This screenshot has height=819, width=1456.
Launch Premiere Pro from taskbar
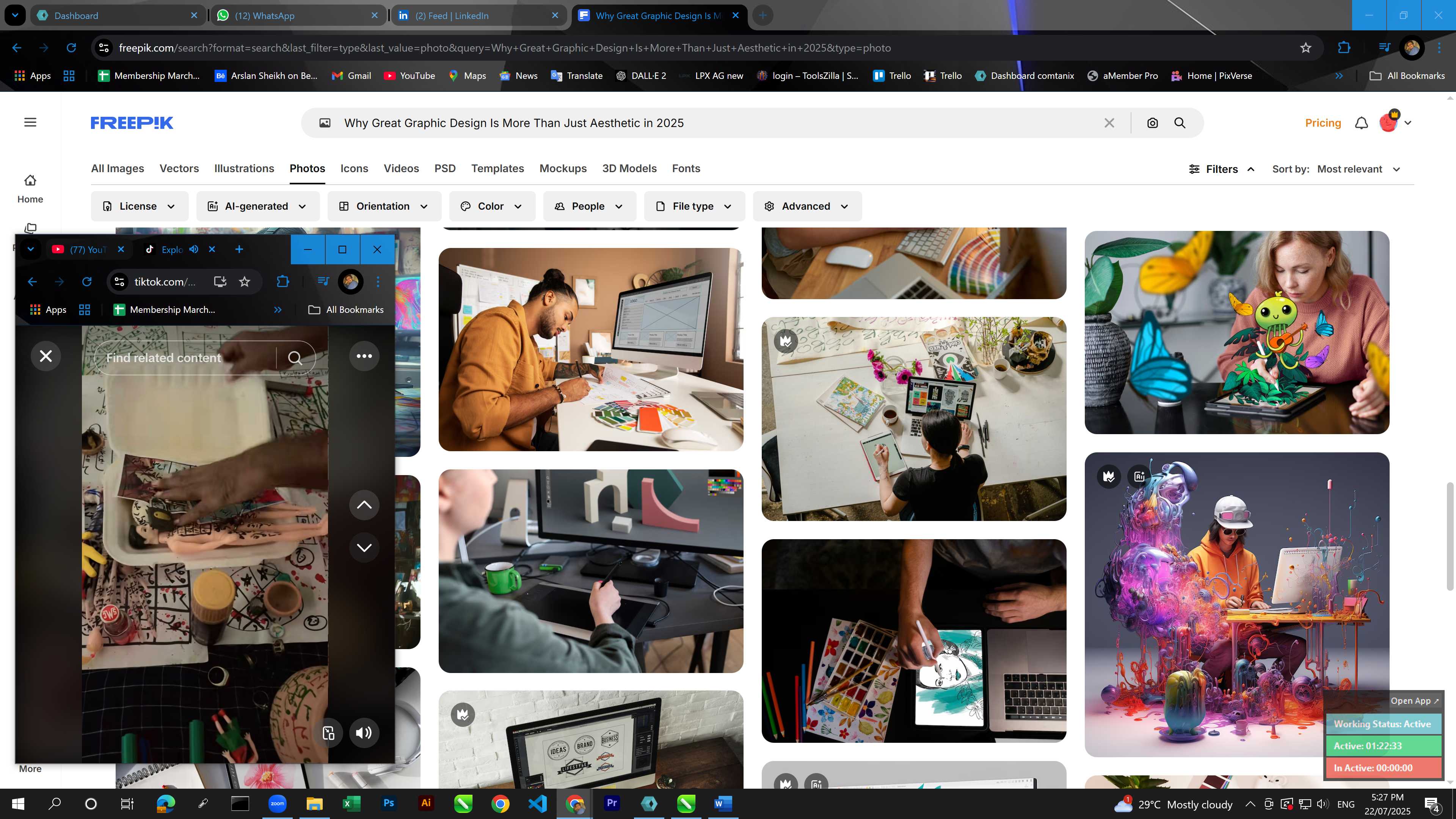point(612,803)
